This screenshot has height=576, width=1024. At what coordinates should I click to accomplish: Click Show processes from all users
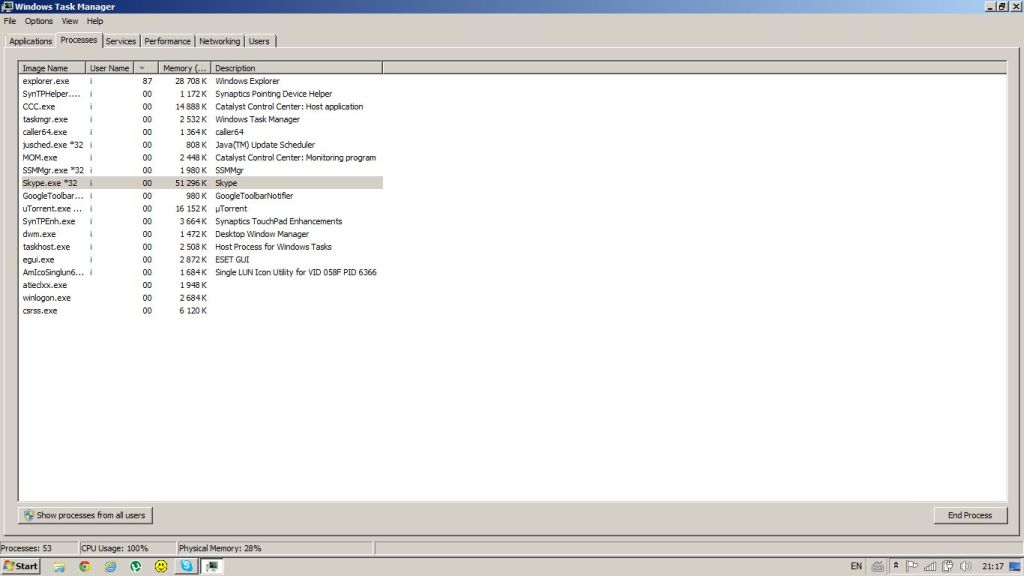(85, 515)
